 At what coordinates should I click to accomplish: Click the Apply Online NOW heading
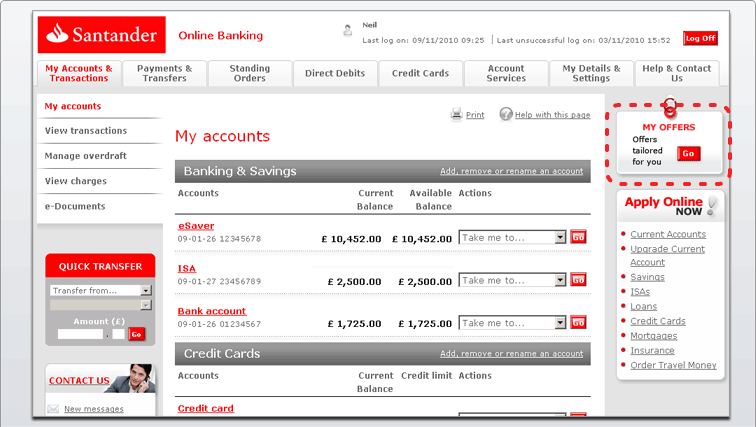point(664,206)
